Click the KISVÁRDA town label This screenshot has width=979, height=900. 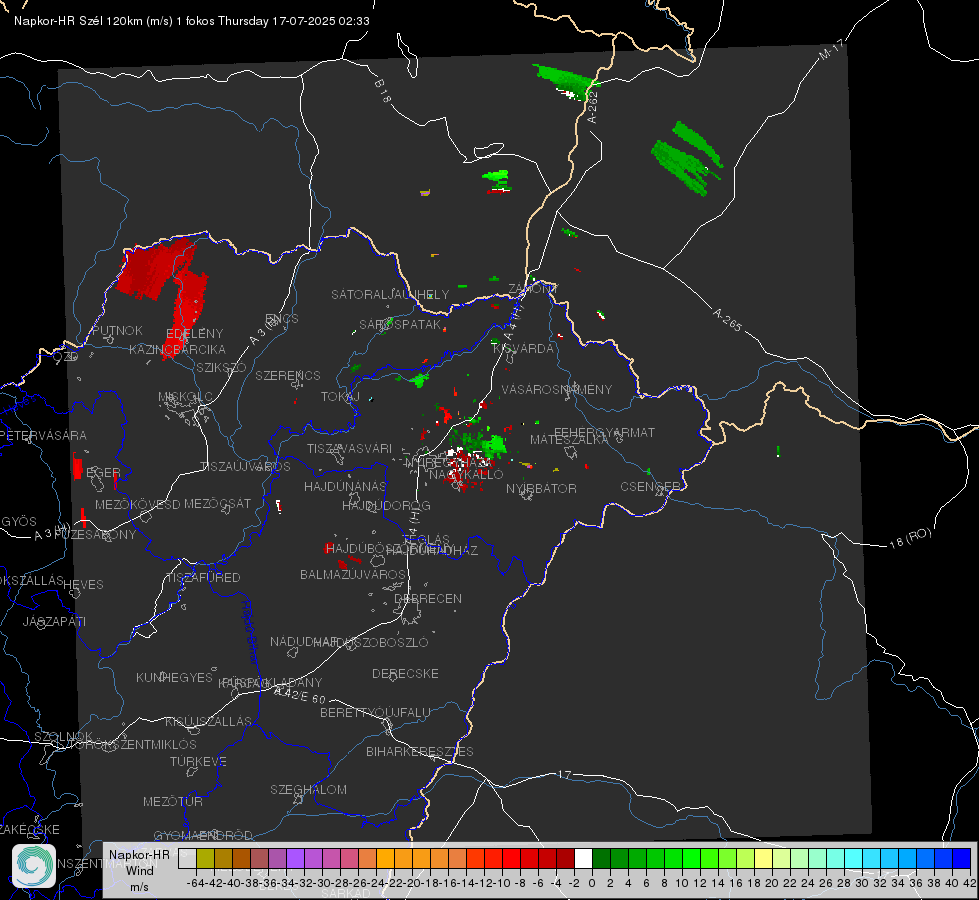click(524, 349)
